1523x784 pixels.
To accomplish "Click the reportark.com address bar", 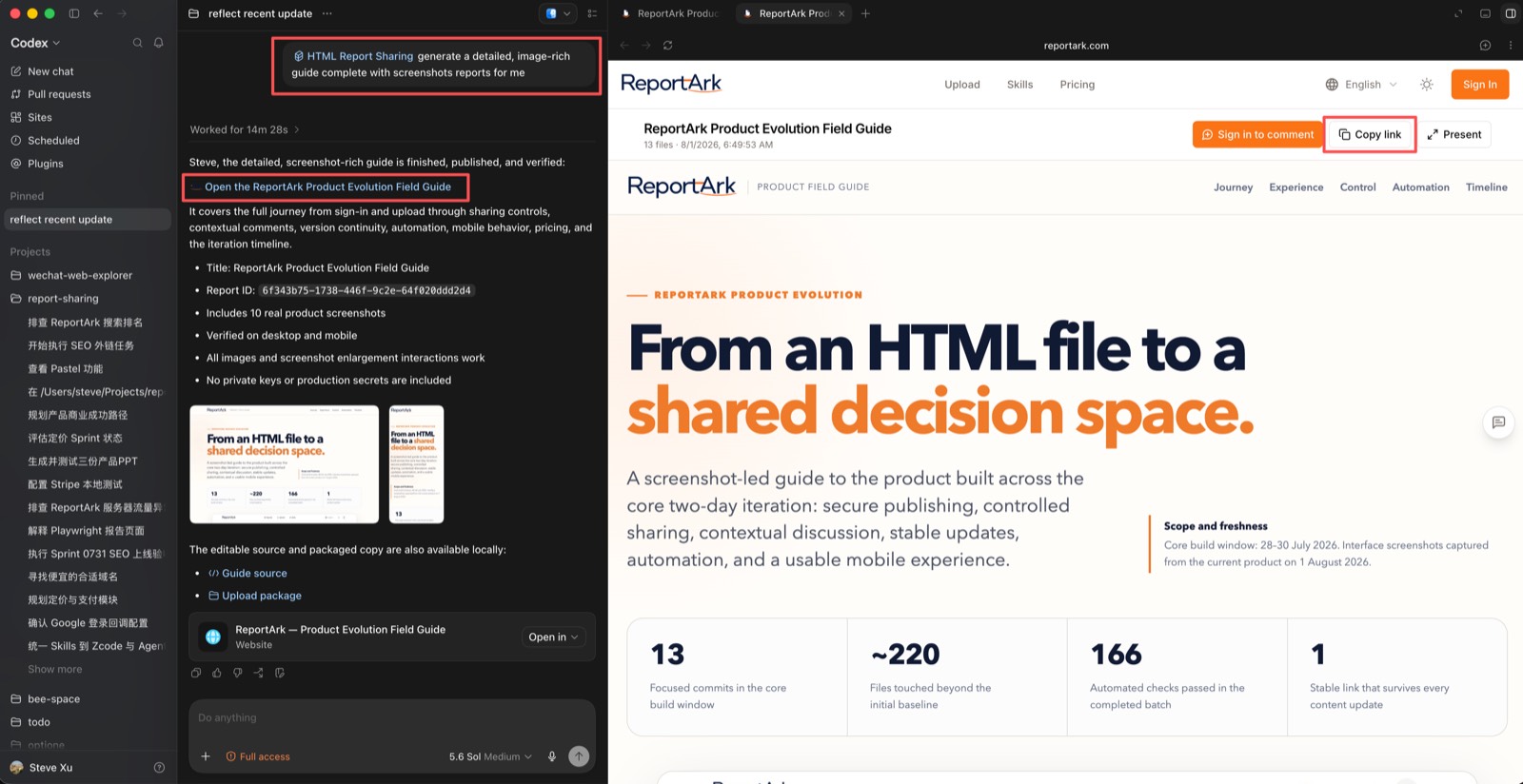I will 1076,45.
